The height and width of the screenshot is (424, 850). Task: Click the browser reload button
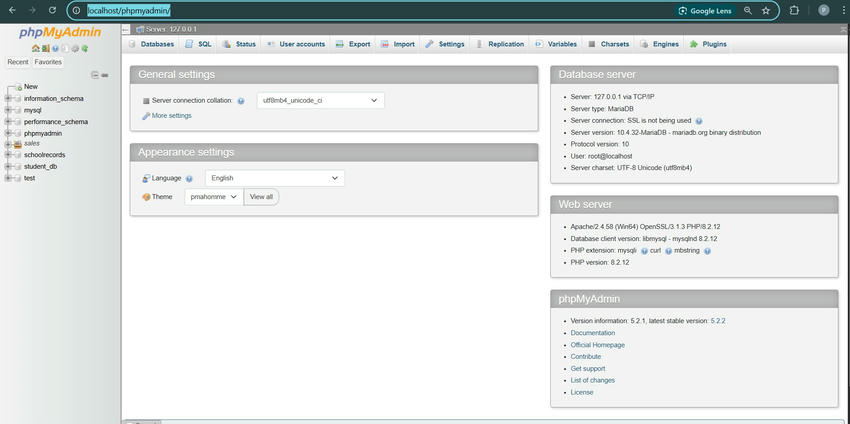click(52, 10)
